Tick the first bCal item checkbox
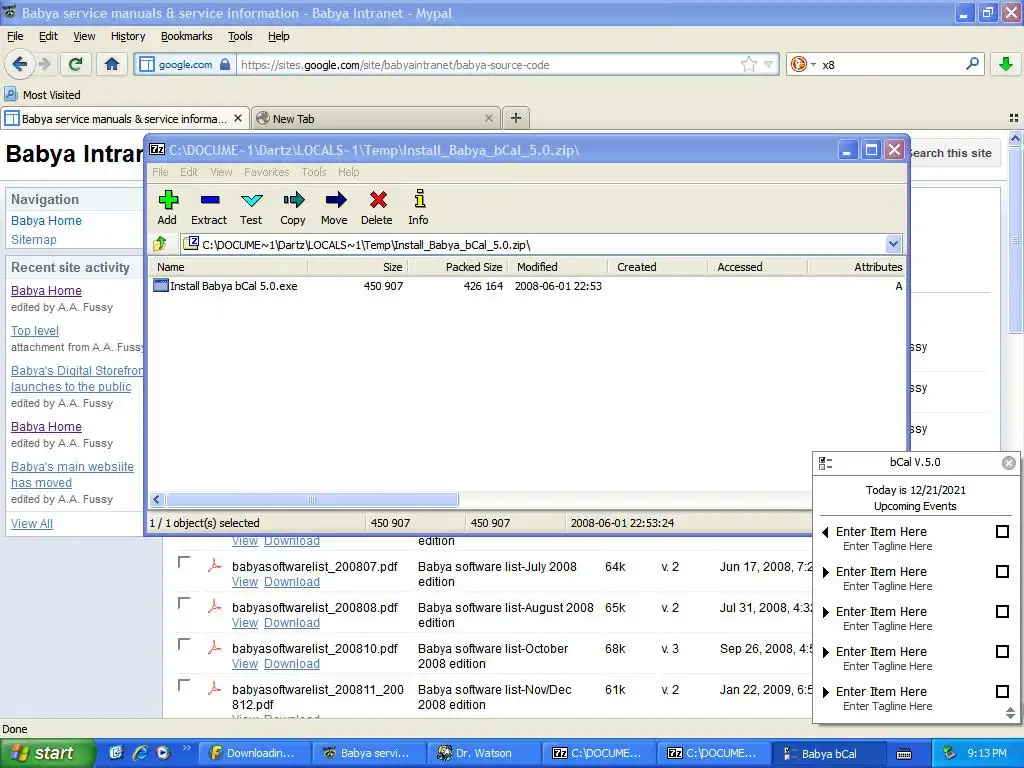The height and width of the screenshot is (768, 1024). [1002, 532]
